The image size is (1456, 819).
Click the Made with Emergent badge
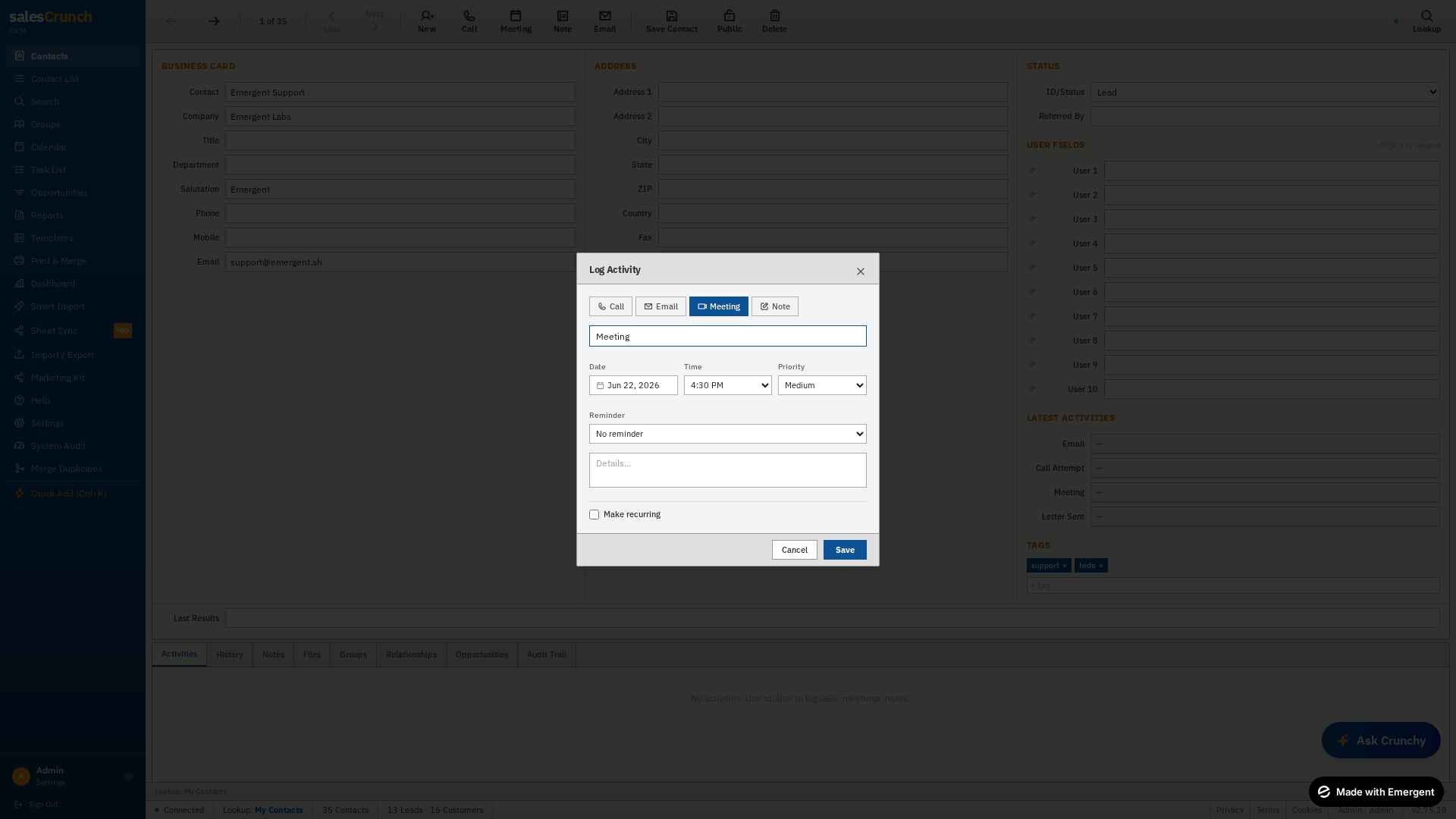(x=1376, y=792)
